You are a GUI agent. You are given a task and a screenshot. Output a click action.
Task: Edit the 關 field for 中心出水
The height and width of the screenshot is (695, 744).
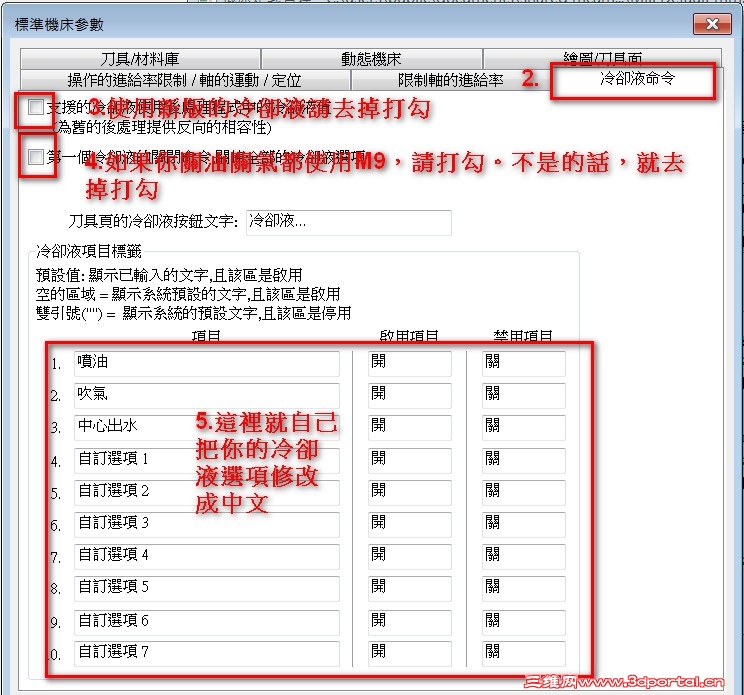[524, 427]
